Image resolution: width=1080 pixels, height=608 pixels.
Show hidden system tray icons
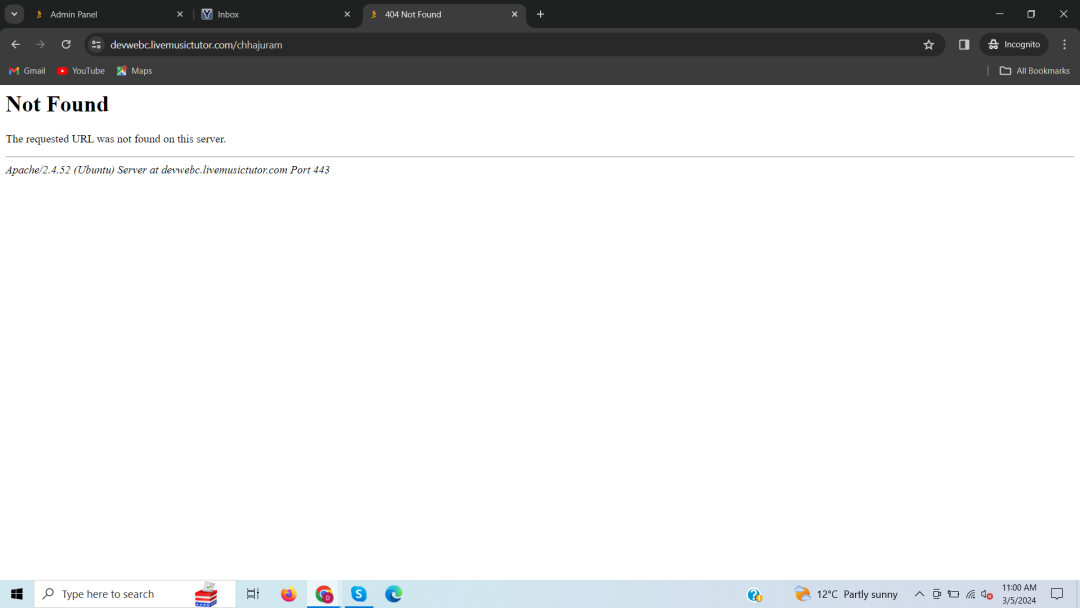tap(919, 594)
